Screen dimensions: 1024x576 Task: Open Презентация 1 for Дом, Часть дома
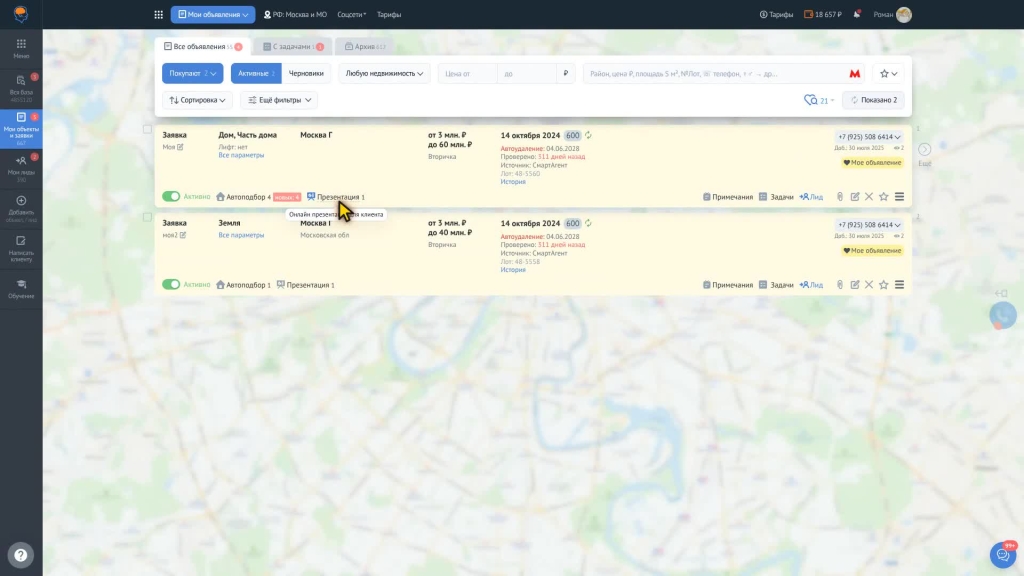336,197
